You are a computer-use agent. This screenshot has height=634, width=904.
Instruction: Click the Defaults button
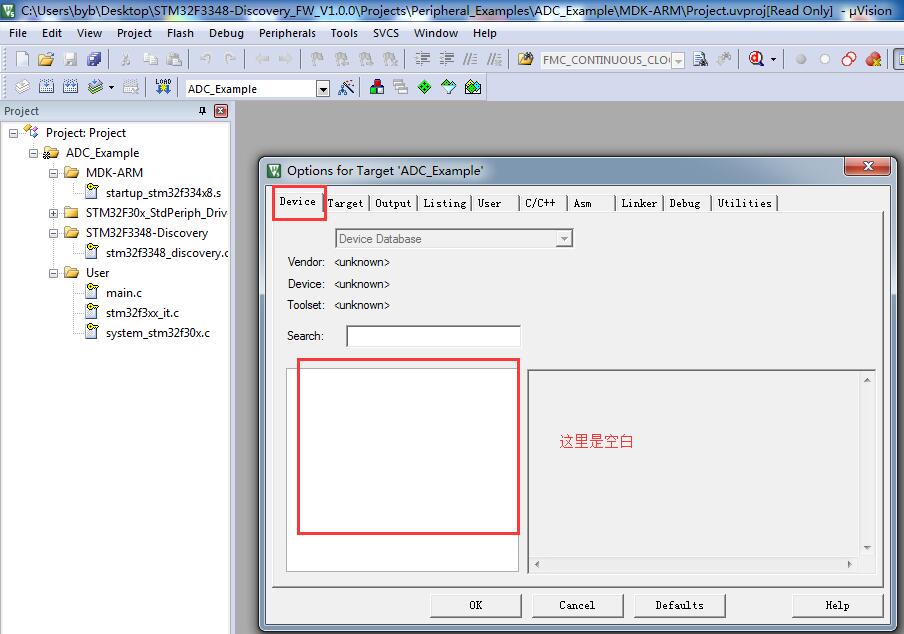point(680,605)
